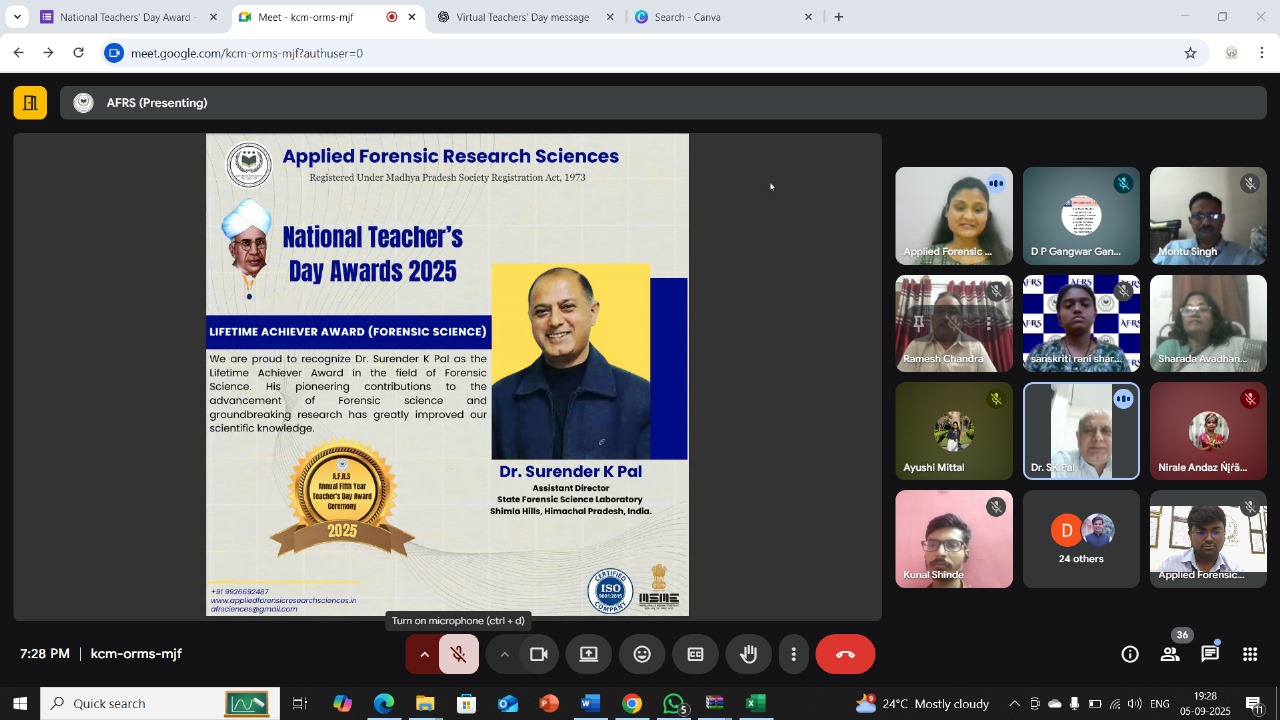
Task: Open the Windows Start menu
Action: pyautogui.click(x=20, y=704)
